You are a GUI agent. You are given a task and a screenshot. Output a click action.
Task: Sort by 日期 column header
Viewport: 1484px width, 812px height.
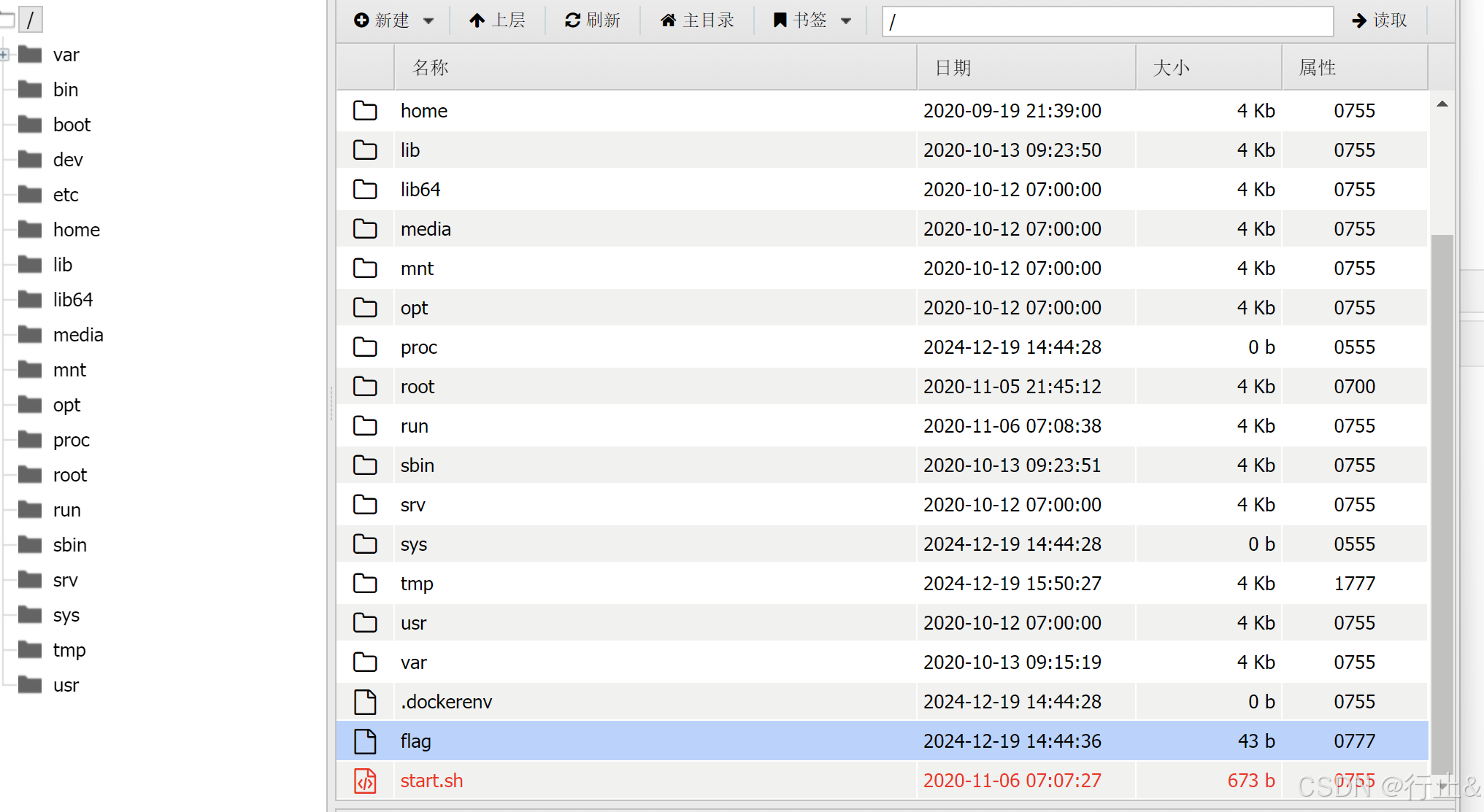(x=953, y=68)
